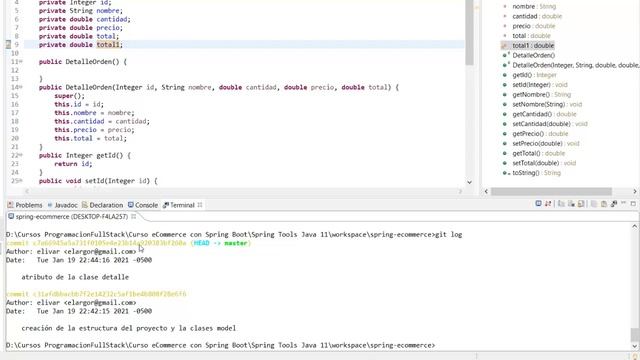Click 'return id;' on line 23

(73, 164)
